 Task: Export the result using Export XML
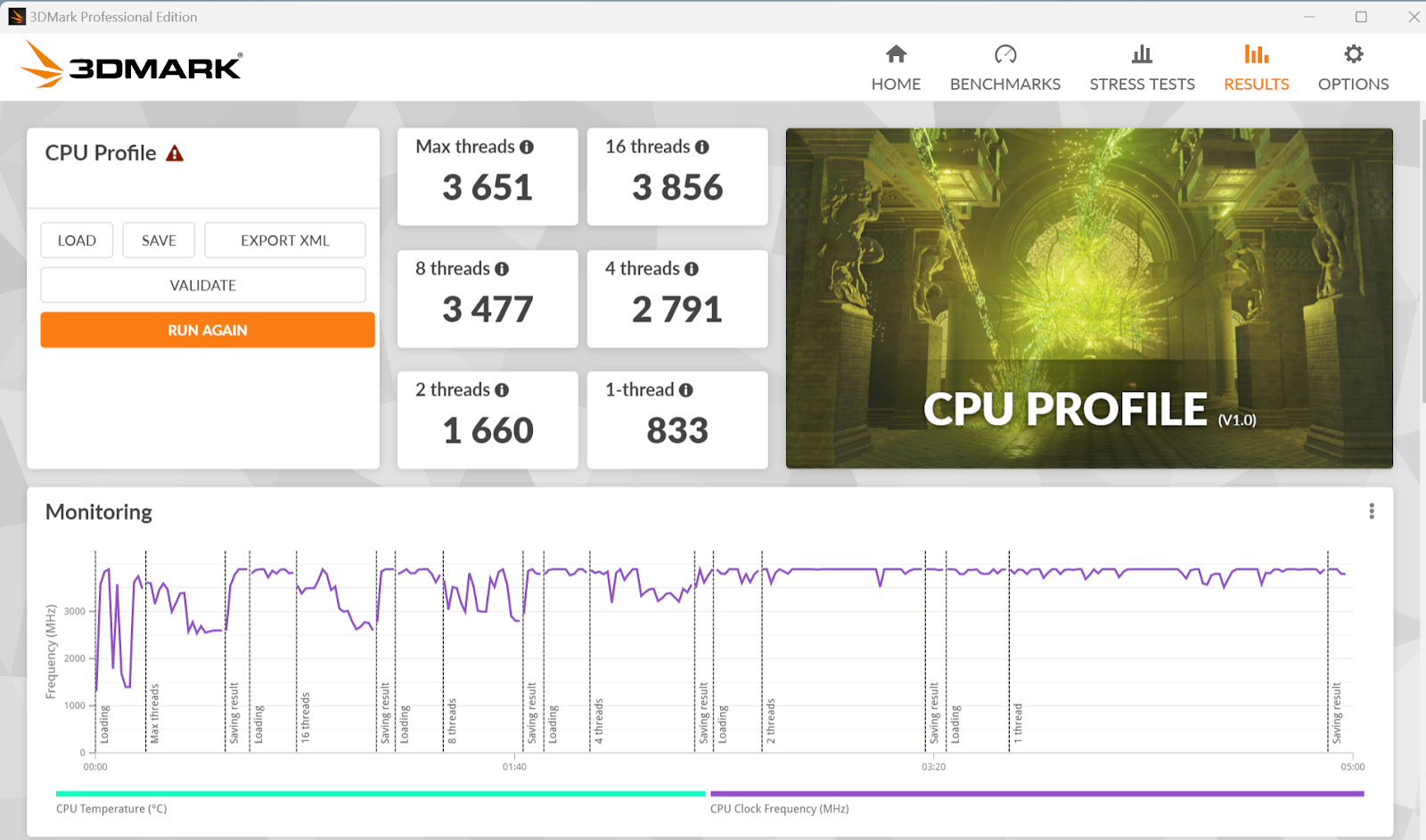[x=284, y=241]
